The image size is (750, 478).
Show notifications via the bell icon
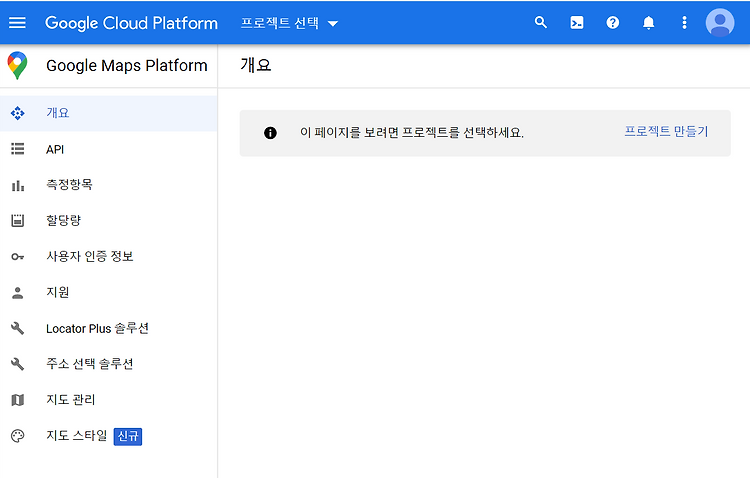coord(648,22)
